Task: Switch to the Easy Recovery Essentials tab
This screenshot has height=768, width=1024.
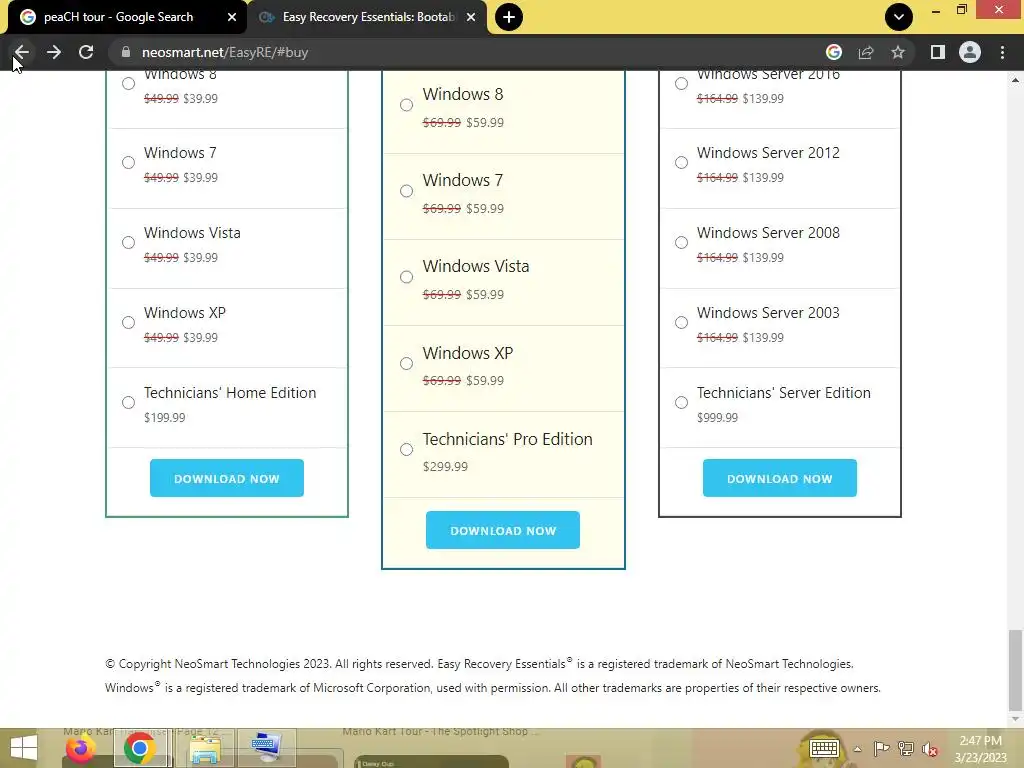Action: tap(368, 17)
